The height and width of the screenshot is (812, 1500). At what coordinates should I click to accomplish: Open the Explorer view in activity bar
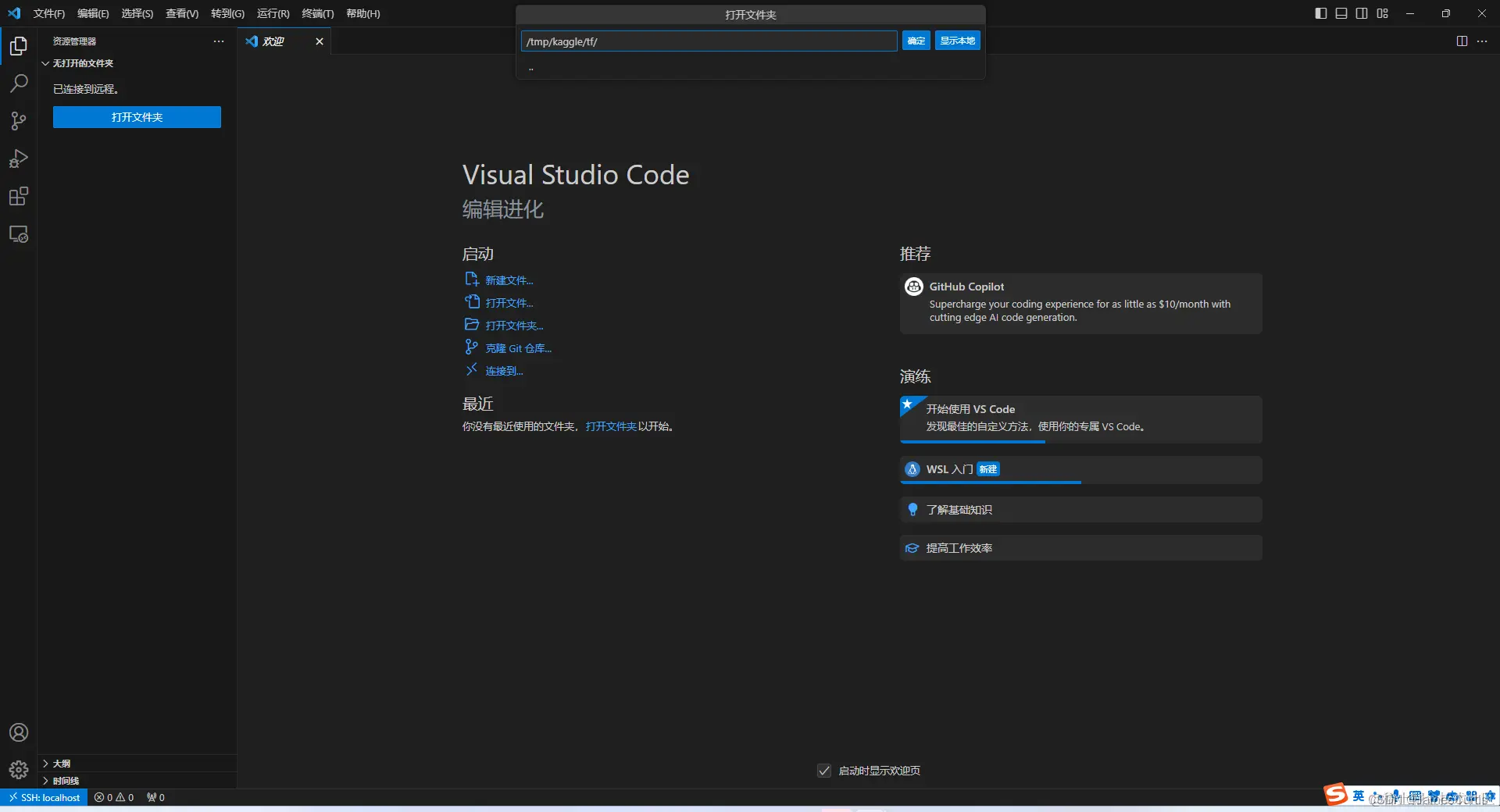click(19, 46)
